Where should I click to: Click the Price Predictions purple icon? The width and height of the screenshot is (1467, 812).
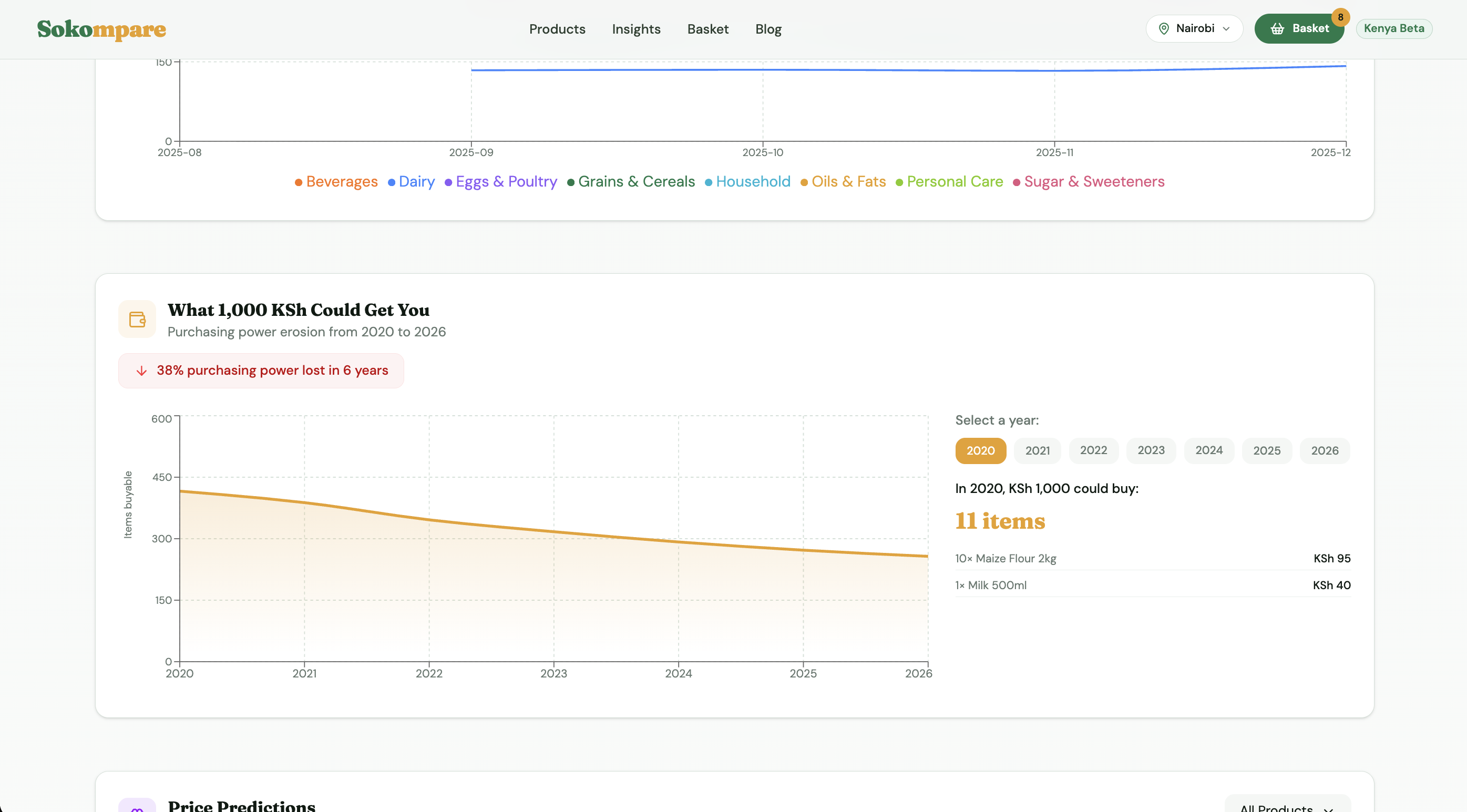tap(137, 805)
